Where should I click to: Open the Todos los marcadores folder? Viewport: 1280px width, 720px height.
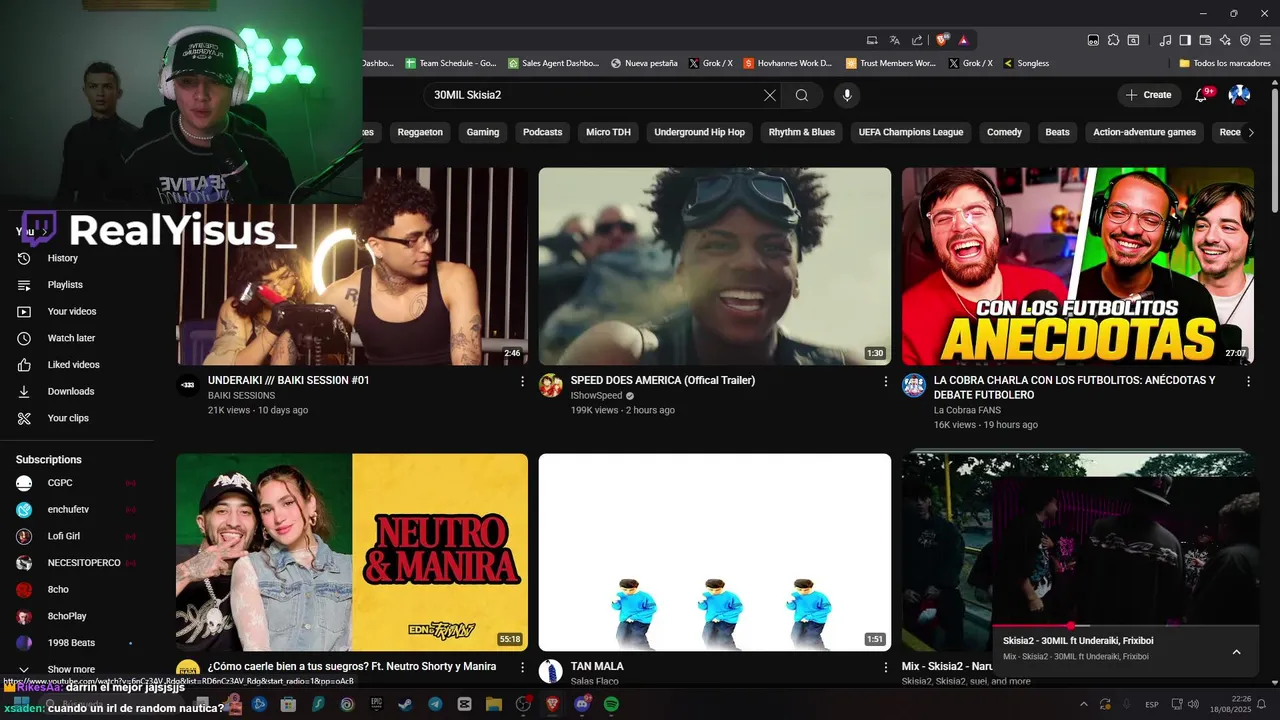[x=1225, y=63]
